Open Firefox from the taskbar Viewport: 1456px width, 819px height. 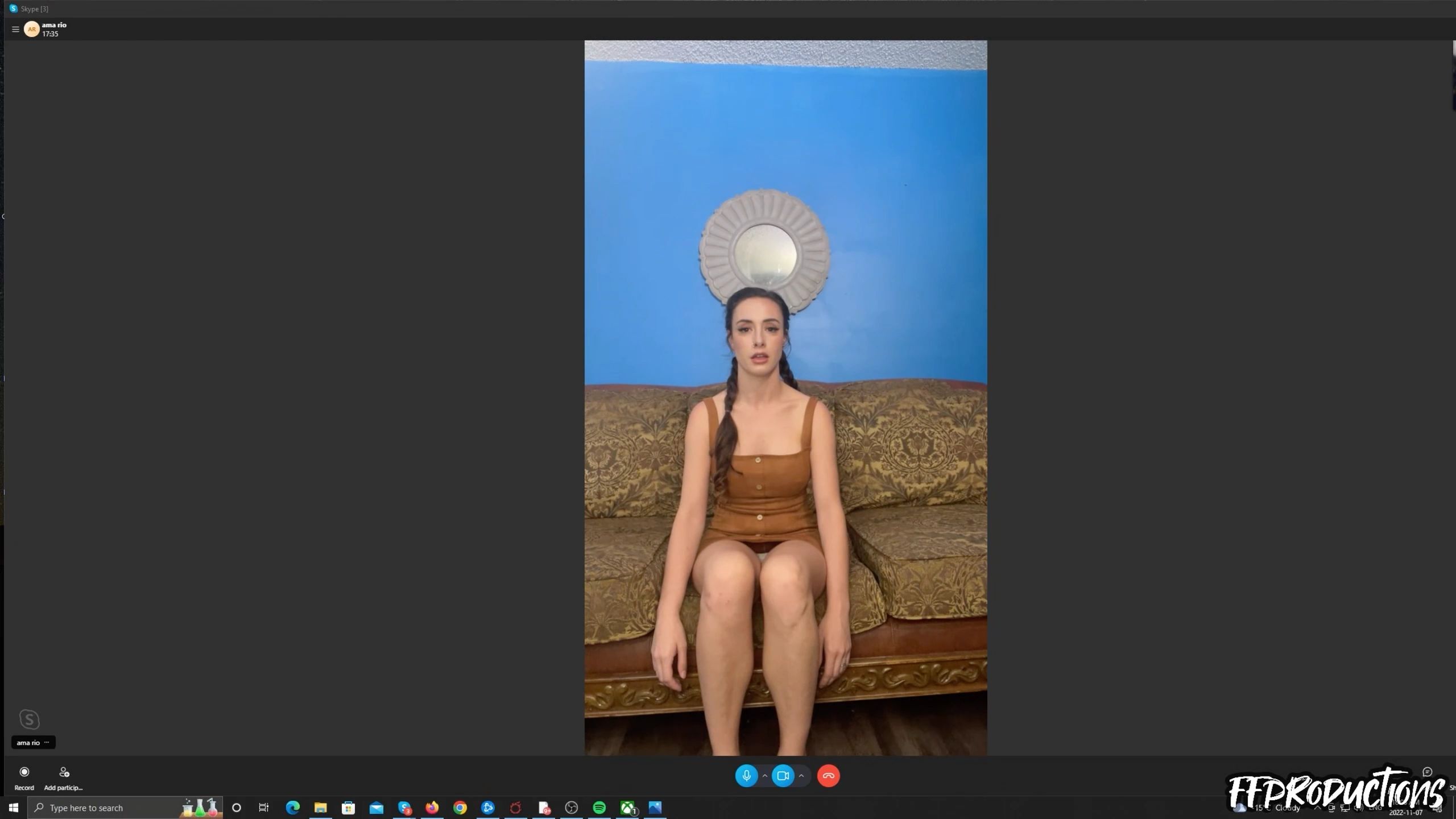(432, 808)
